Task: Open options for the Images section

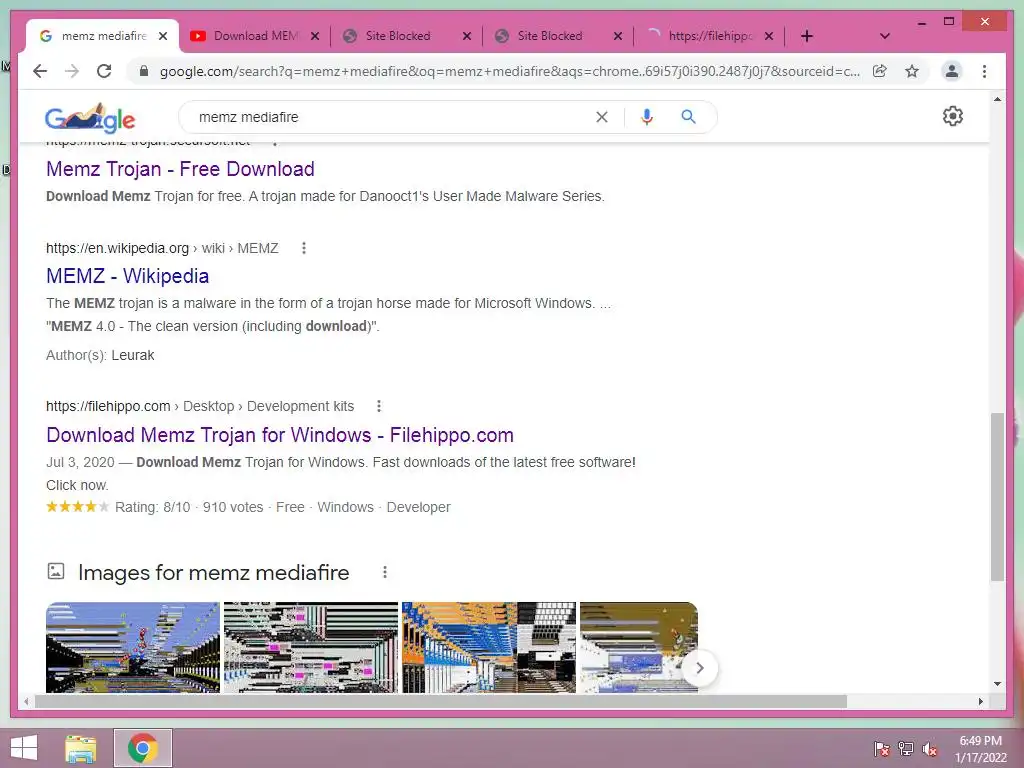Action: point(385,573)
